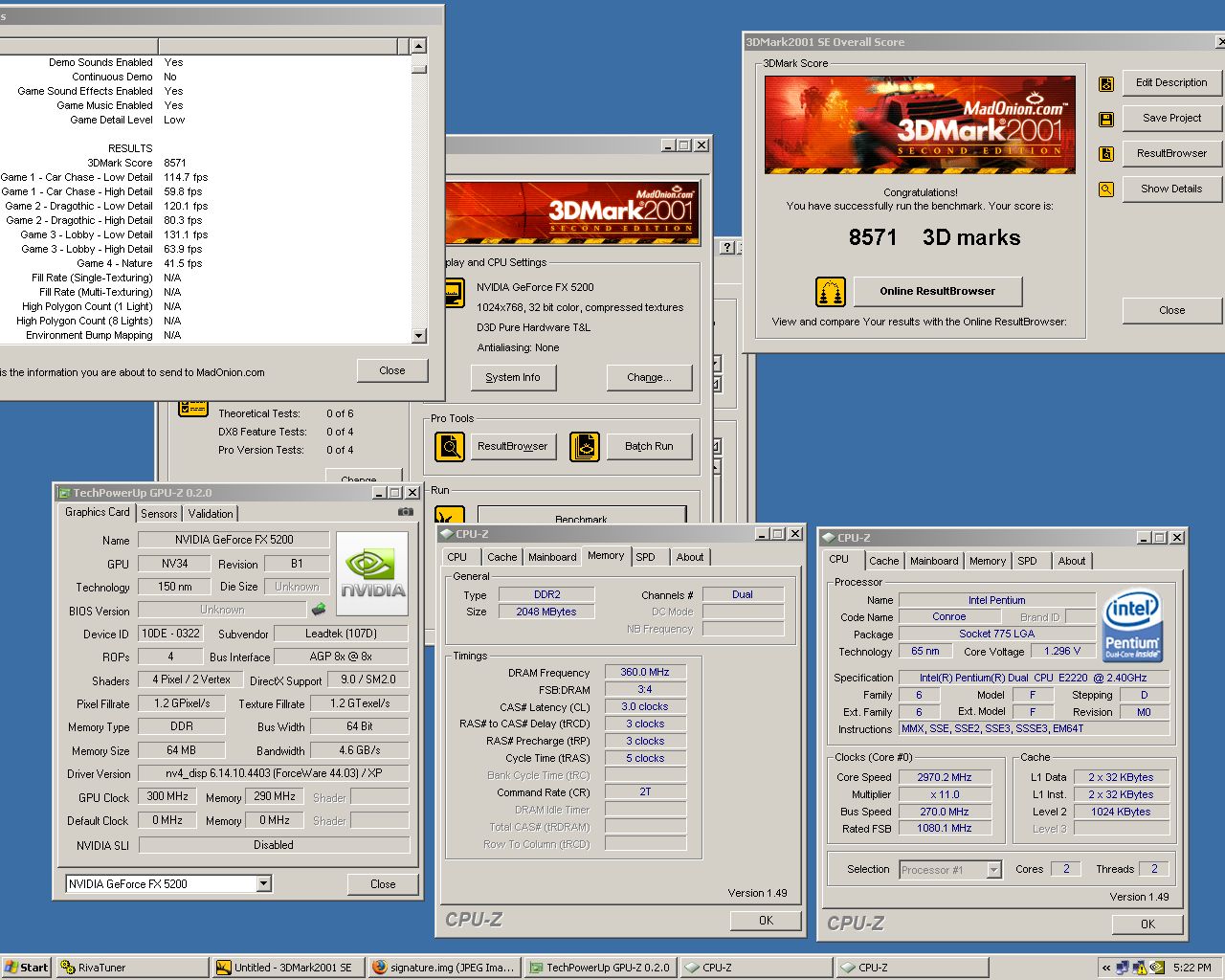Viewport: 1225px width, 980px height.
Task: Click the Online ResultBrowser icon beside the button
Action: click(830, 291)
